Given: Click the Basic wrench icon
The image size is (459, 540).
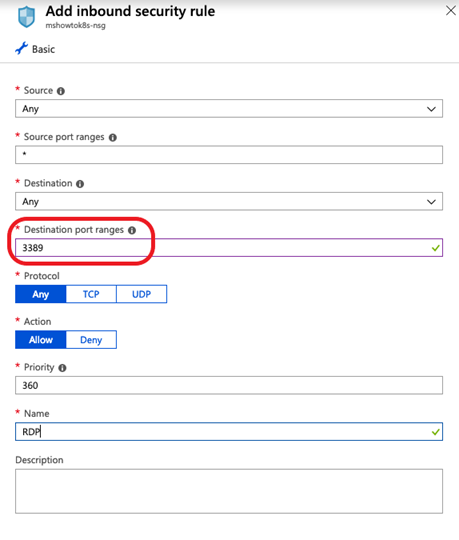Looking at the screenshot, I should point(21,49).
